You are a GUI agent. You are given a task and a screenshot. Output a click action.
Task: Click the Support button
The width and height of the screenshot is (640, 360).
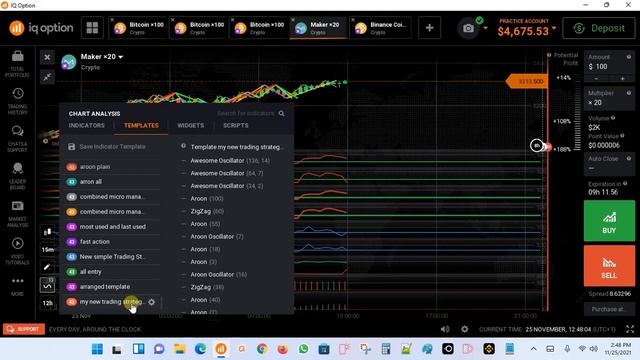click(24, 329)
